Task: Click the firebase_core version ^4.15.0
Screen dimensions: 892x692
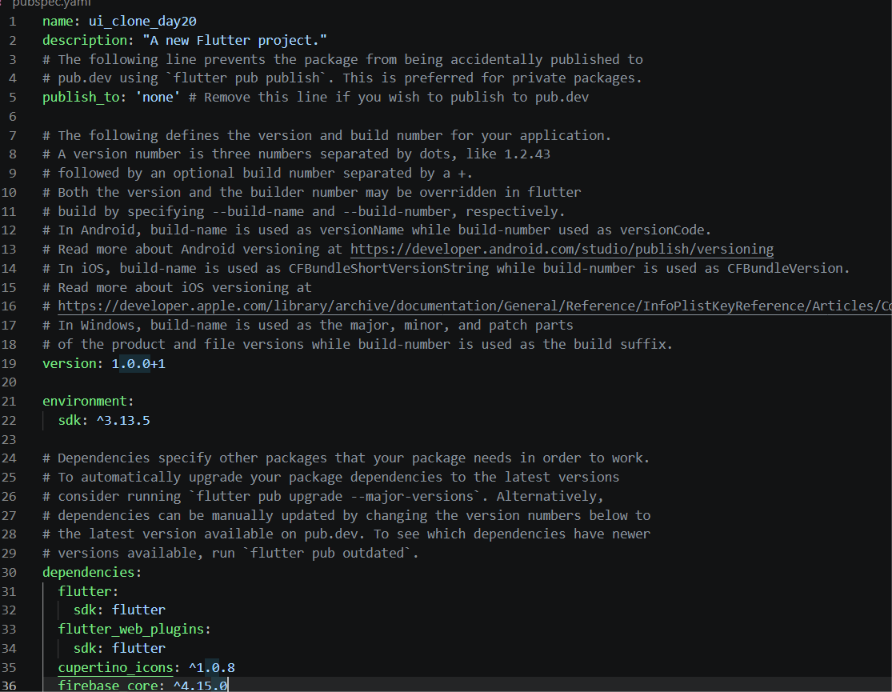Action: point(200,685)
